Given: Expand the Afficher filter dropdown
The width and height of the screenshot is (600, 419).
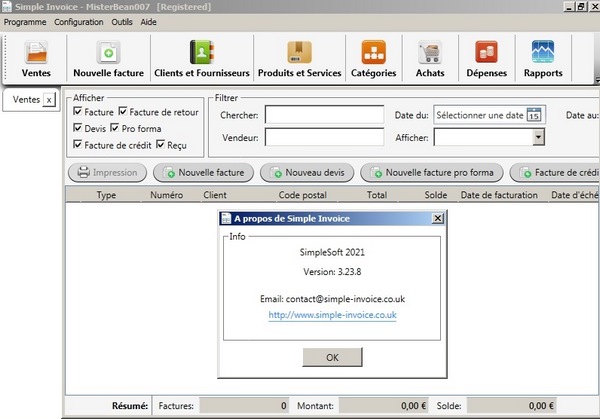Looking at the screenshot, I should pyautogui.click(x=538, y=137).
